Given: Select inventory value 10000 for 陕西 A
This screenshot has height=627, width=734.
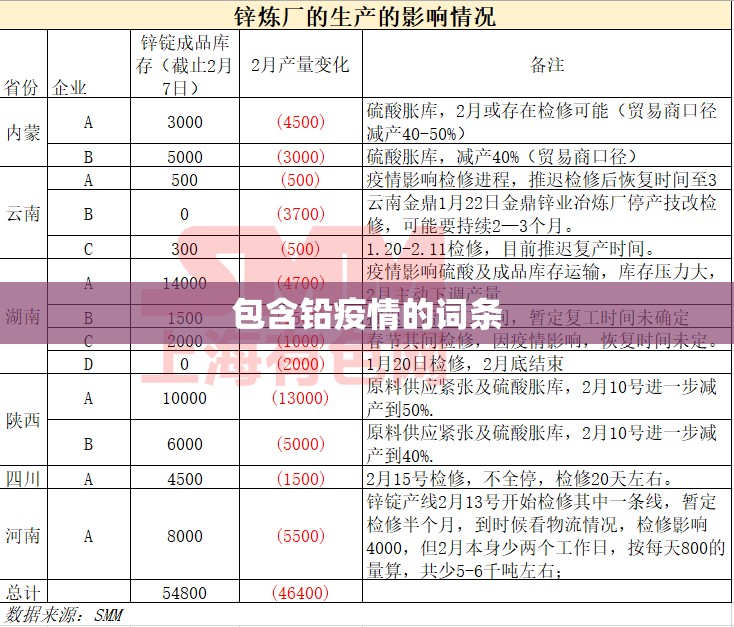Looking at the screenshot, I should tap(184, 398).
